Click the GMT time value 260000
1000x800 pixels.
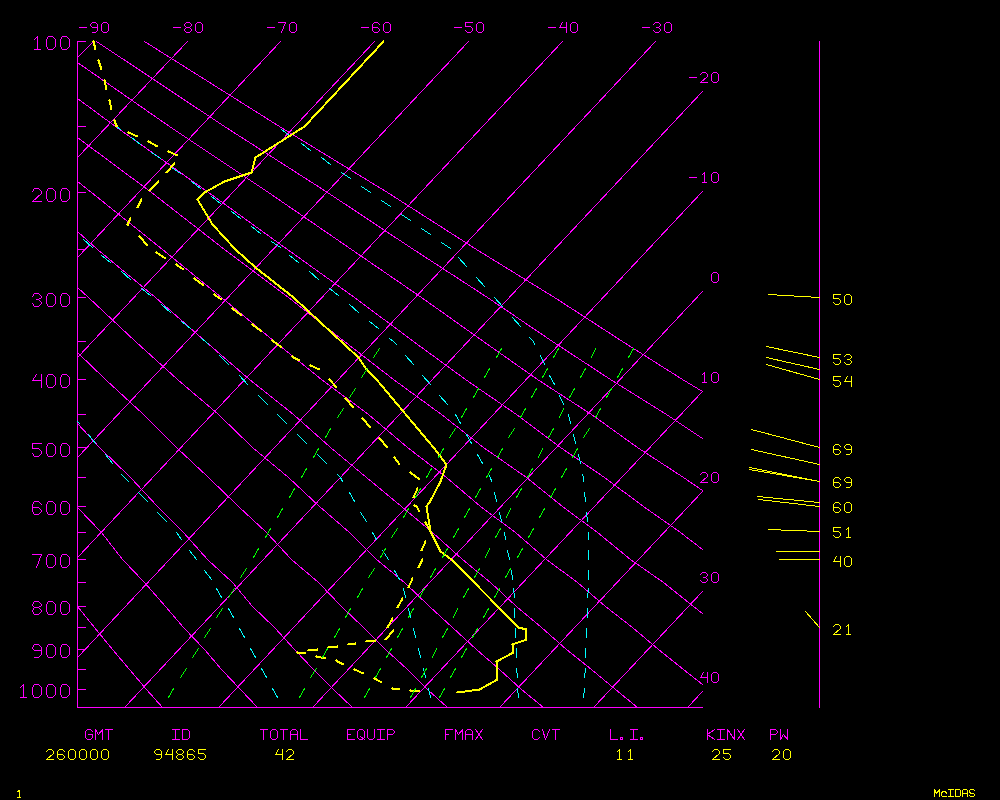(77, 755)
